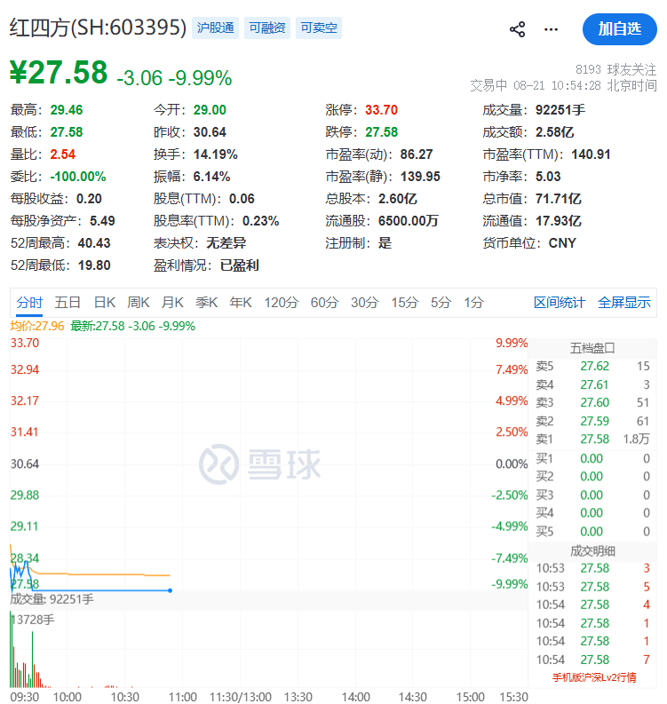Switch to the 60分 chart tab
Screen dimensions: 667x704
coord(324,303)
